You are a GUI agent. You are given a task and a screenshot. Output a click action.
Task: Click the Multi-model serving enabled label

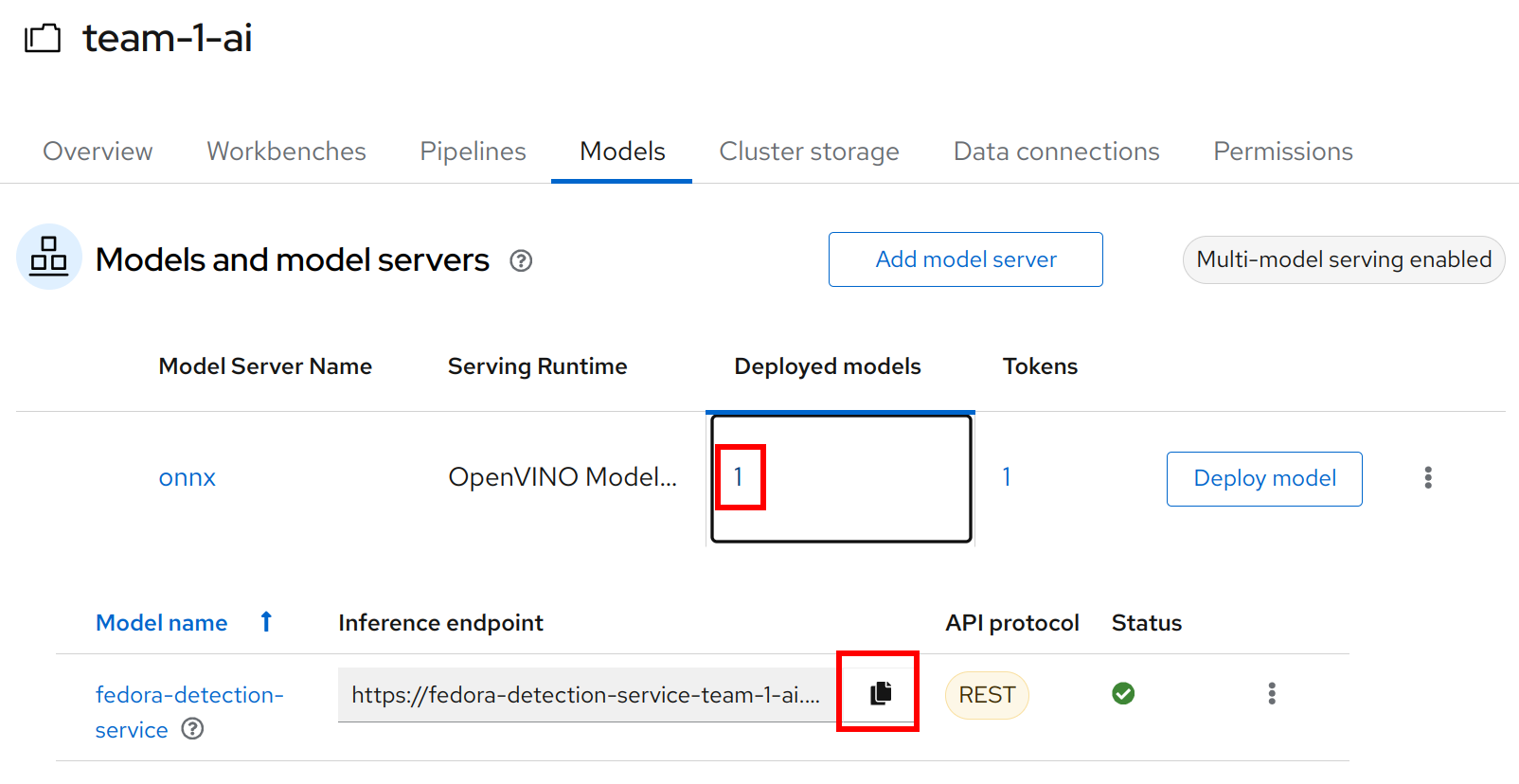pyautogui.click(x=1344, y=259)
